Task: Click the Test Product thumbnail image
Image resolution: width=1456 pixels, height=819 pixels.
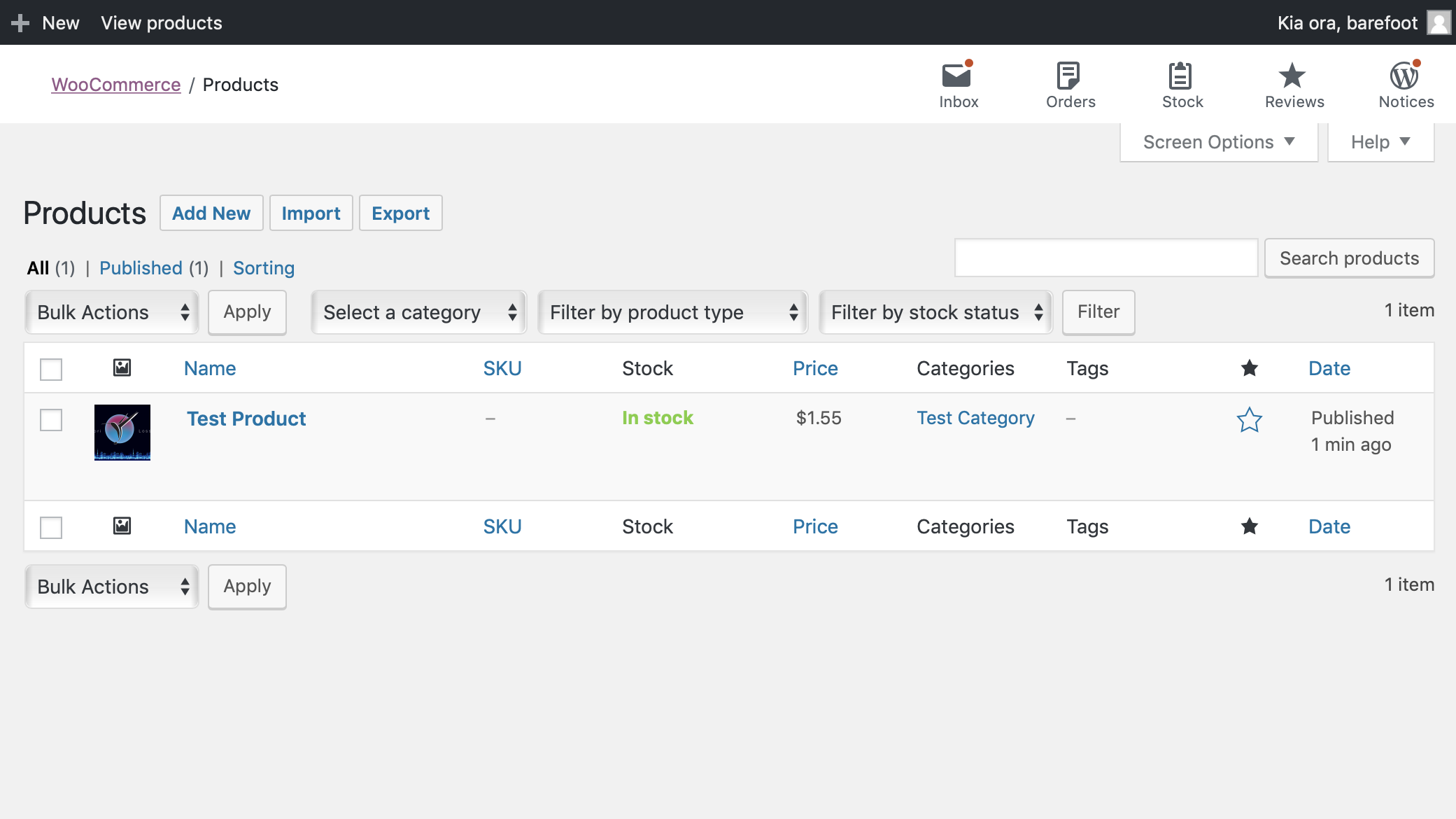Action: pos(122,432)
